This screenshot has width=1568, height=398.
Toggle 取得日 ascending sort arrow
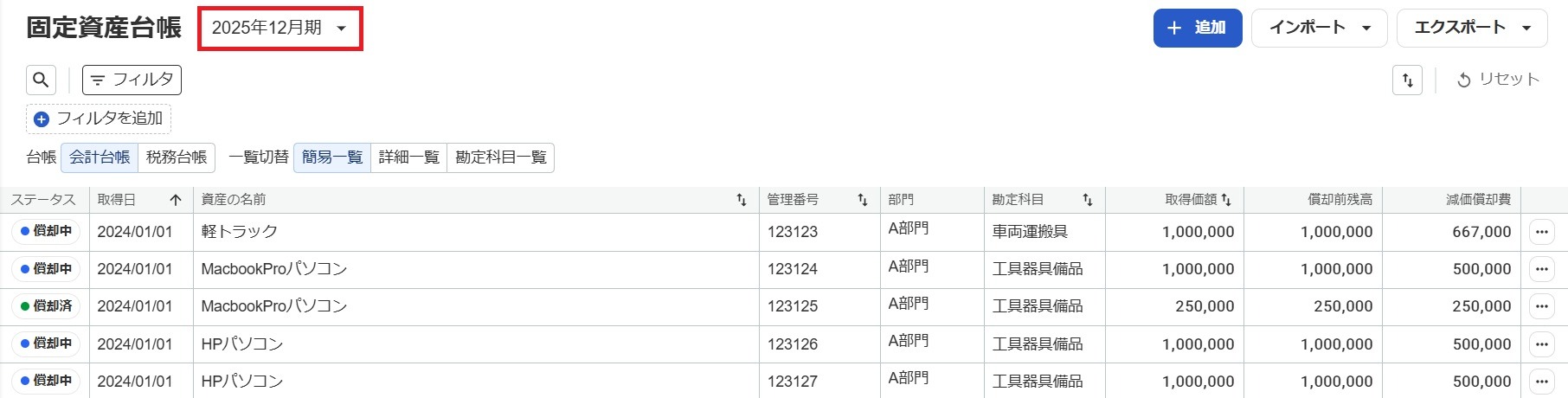(176, 200)
